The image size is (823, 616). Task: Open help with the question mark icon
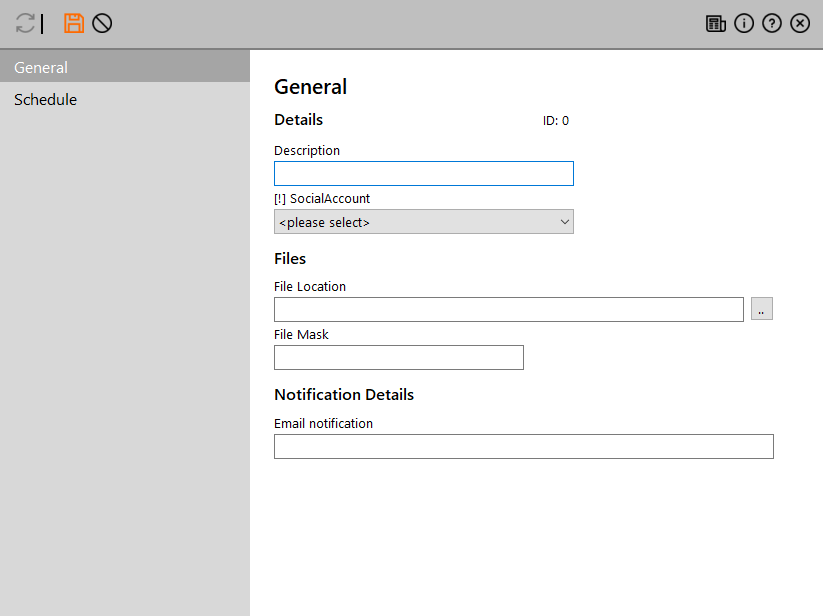click(772, 24)
